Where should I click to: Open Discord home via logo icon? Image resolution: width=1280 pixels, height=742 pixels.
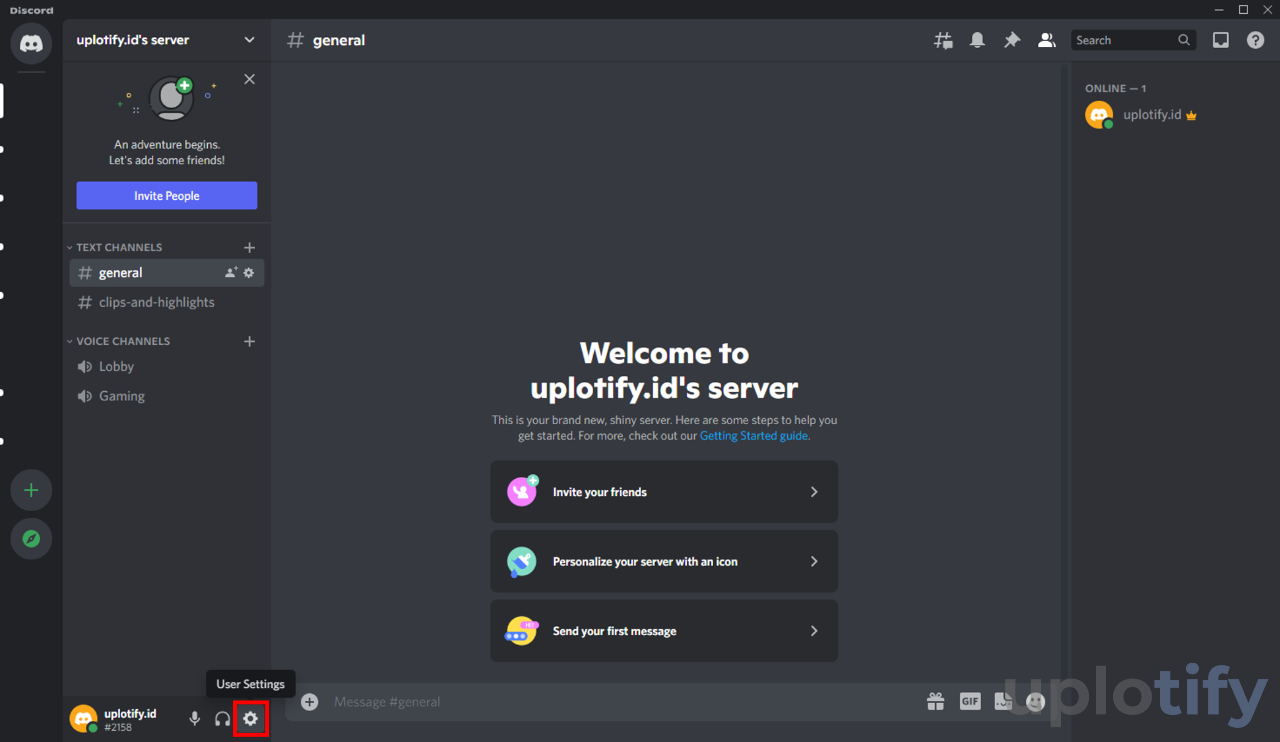31,44
